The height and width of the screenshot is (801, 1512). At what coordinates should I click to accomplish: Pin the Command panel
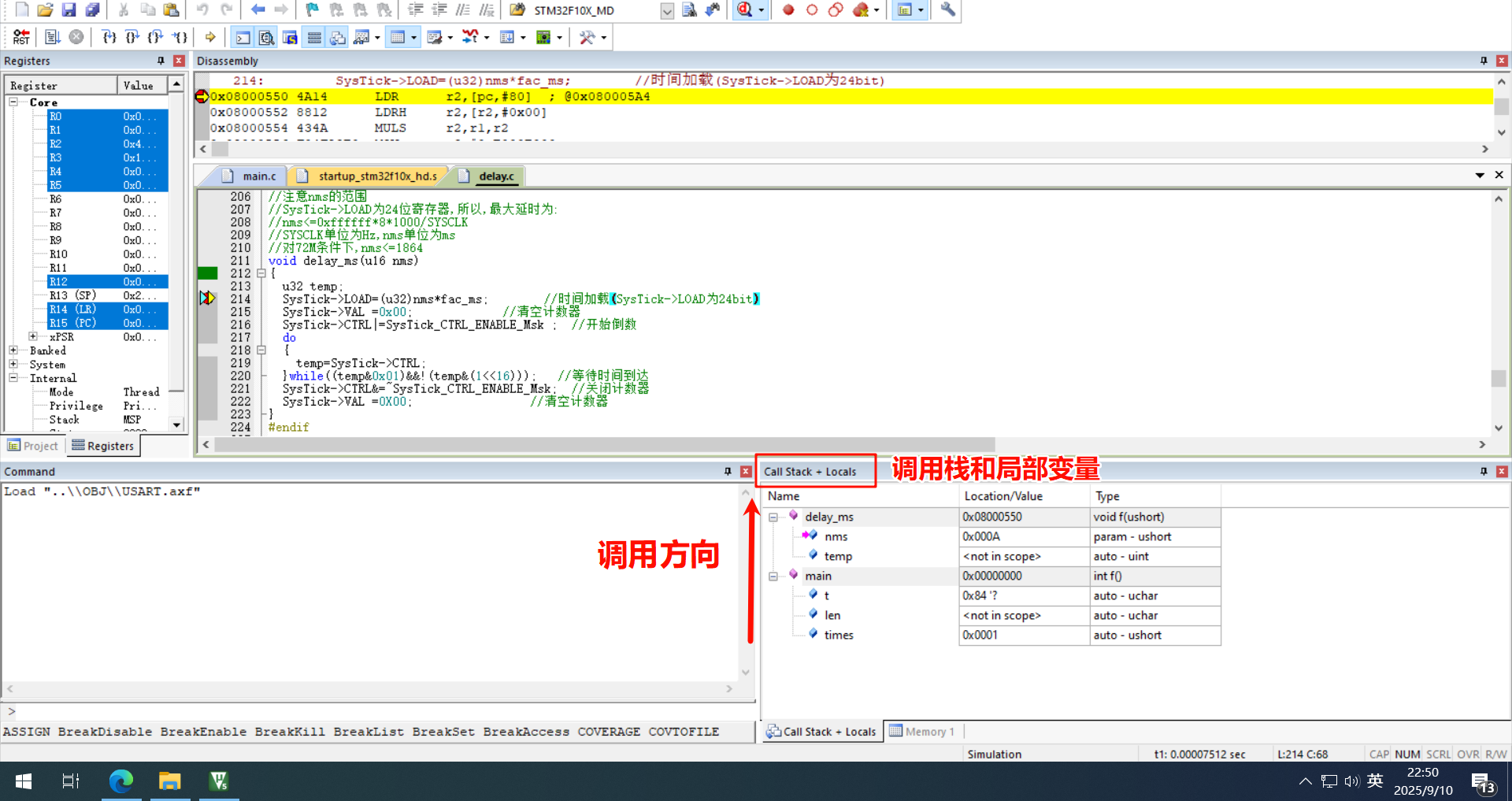[728, 471]
